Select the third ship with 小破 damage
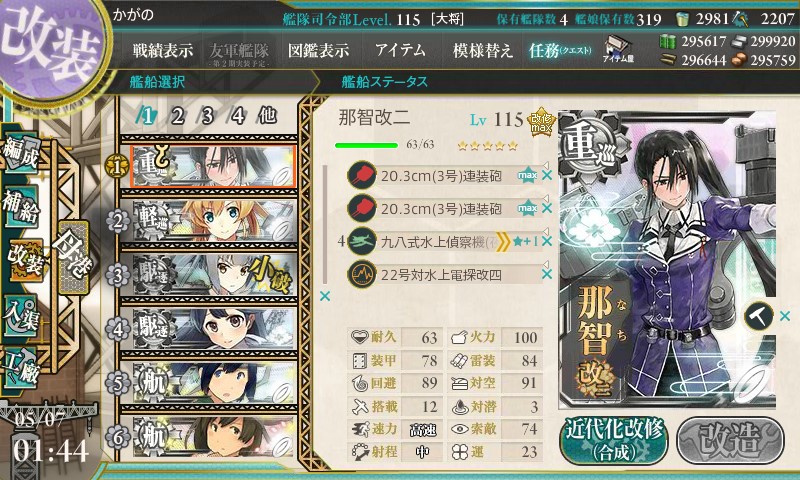 214,275
